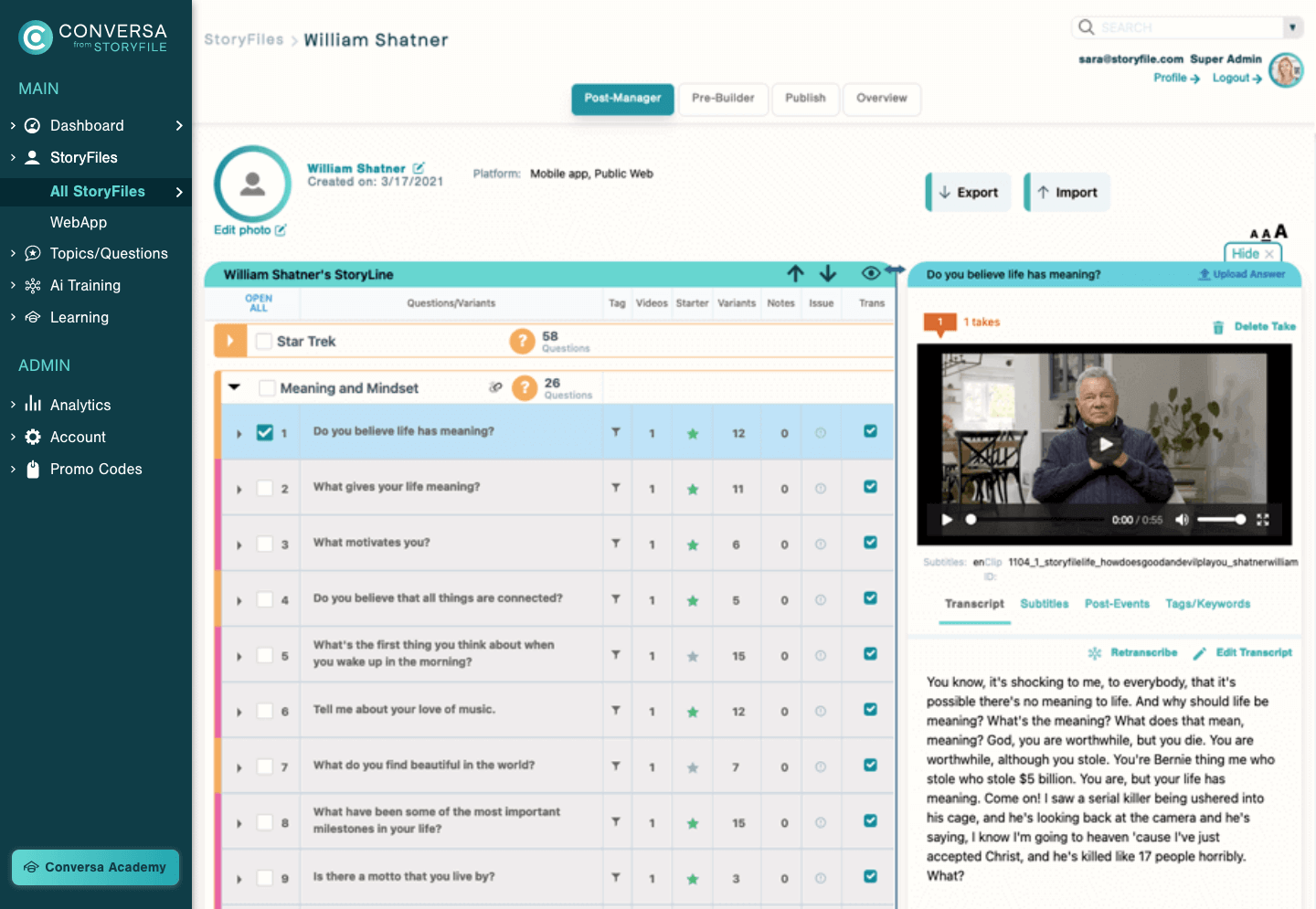
Task: Move selected question up with up arrow
Action: [x=795, y=273]
